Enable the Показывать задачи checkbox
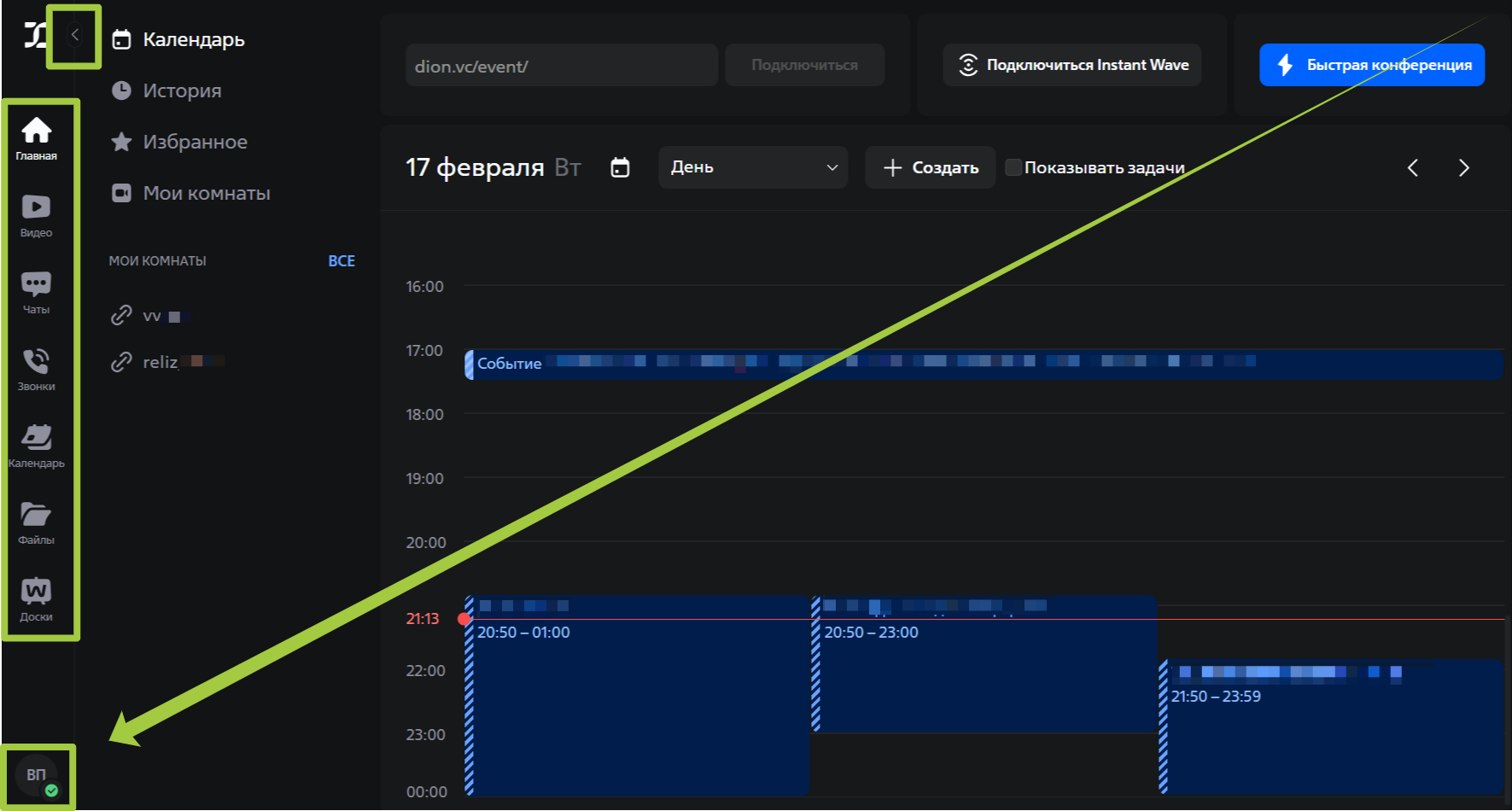The height and width of the screenshot is (811, 1512). coord(1013,167)
